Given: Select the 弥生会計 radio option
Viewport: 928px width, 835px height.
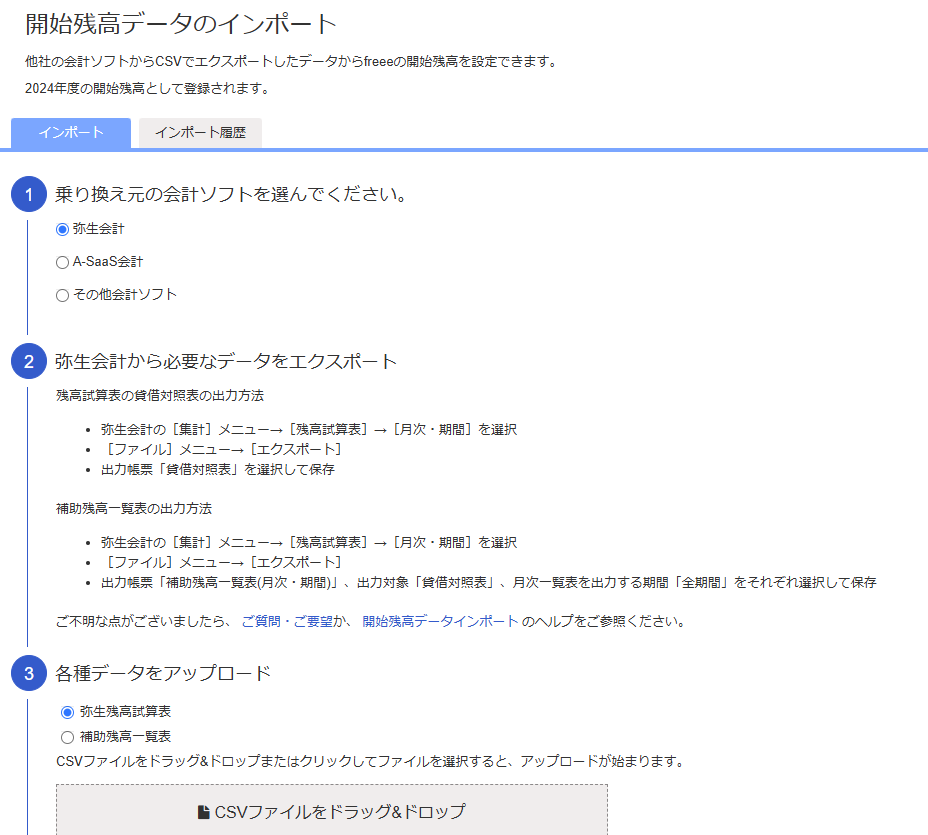Looking at the screenshot, I should point(62,229).
